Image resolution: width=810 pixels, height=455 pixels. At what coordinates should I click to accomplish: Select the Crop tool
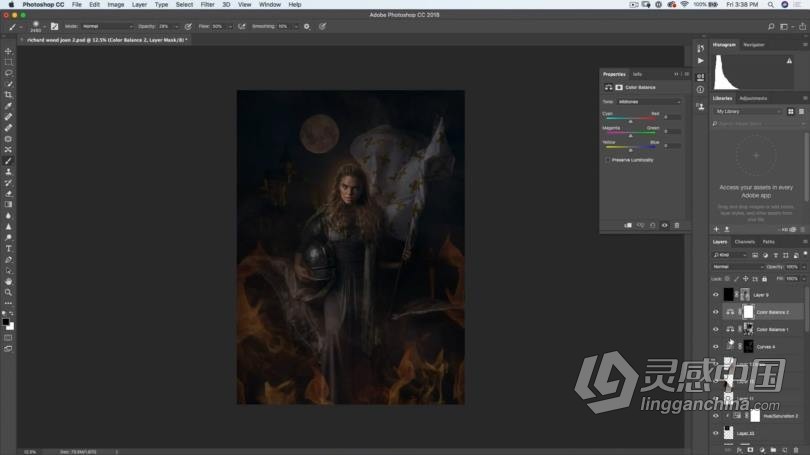click(x=8, y=95)
